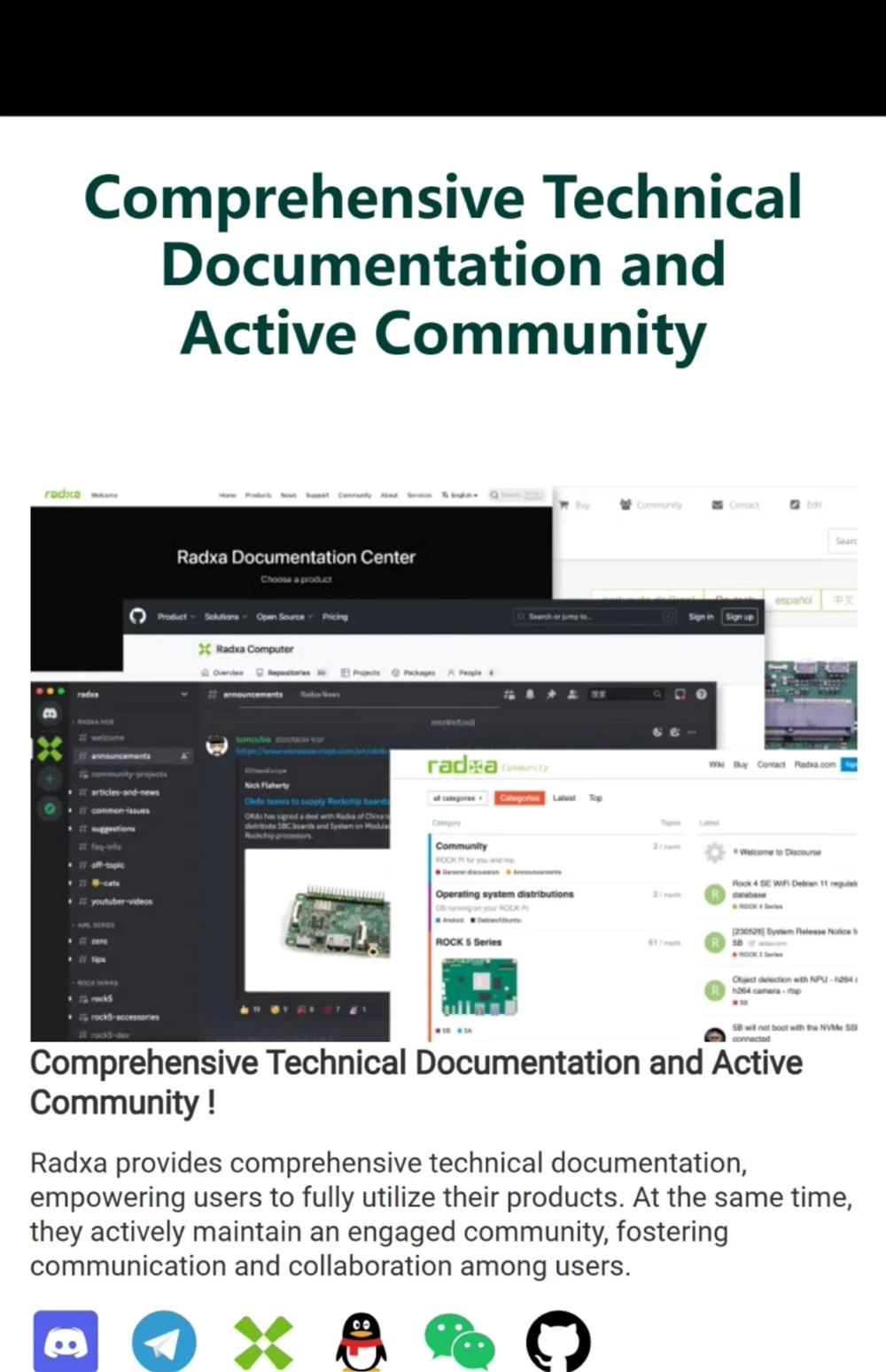Viewport: 886px width, 1372px height.
Task: Tap the collage image of Radxa sites
Action: [444, 763]
